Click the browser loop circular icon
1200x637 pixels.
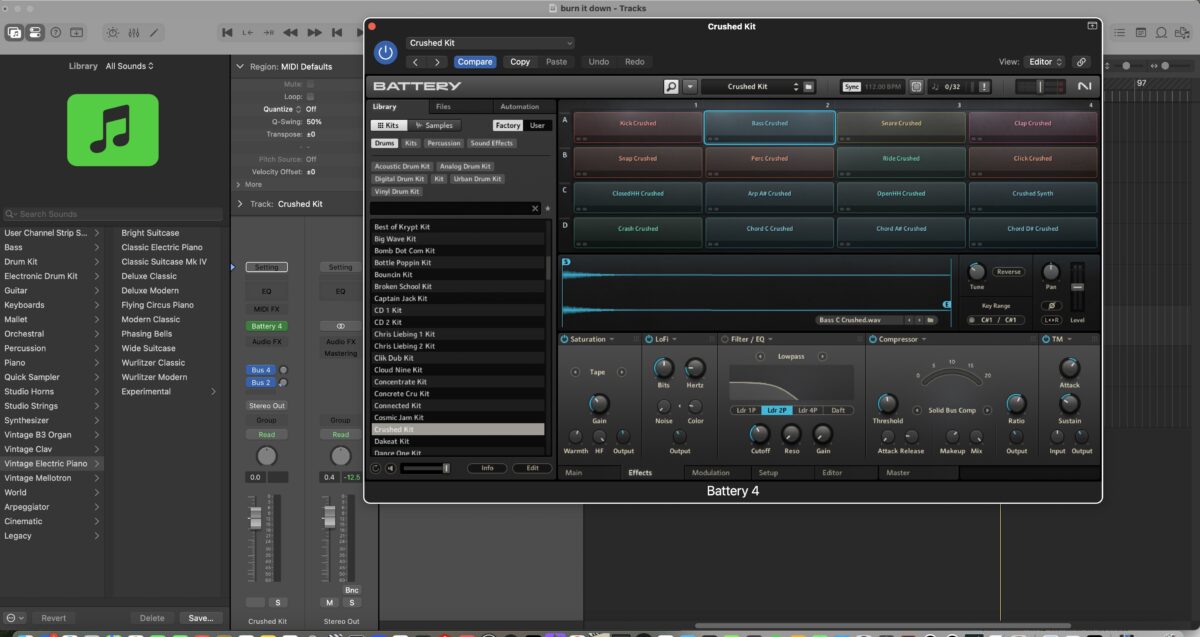(376, 467)
